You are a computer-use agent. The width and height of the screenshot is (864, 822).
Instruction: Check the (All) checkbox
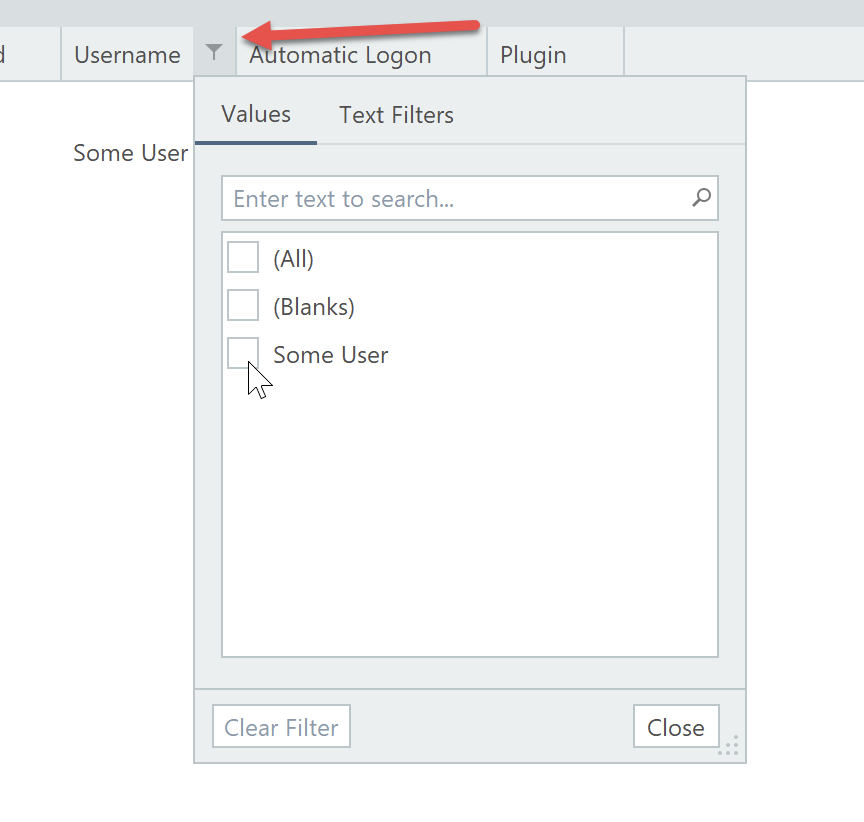click(243, 257)
